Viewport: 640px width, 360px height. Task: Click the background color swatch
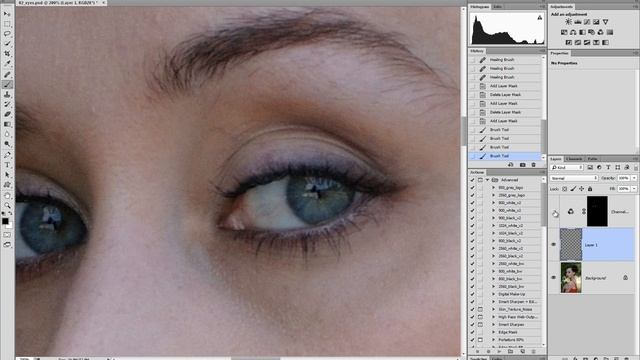pyautogui.click(x=10, y=225)
